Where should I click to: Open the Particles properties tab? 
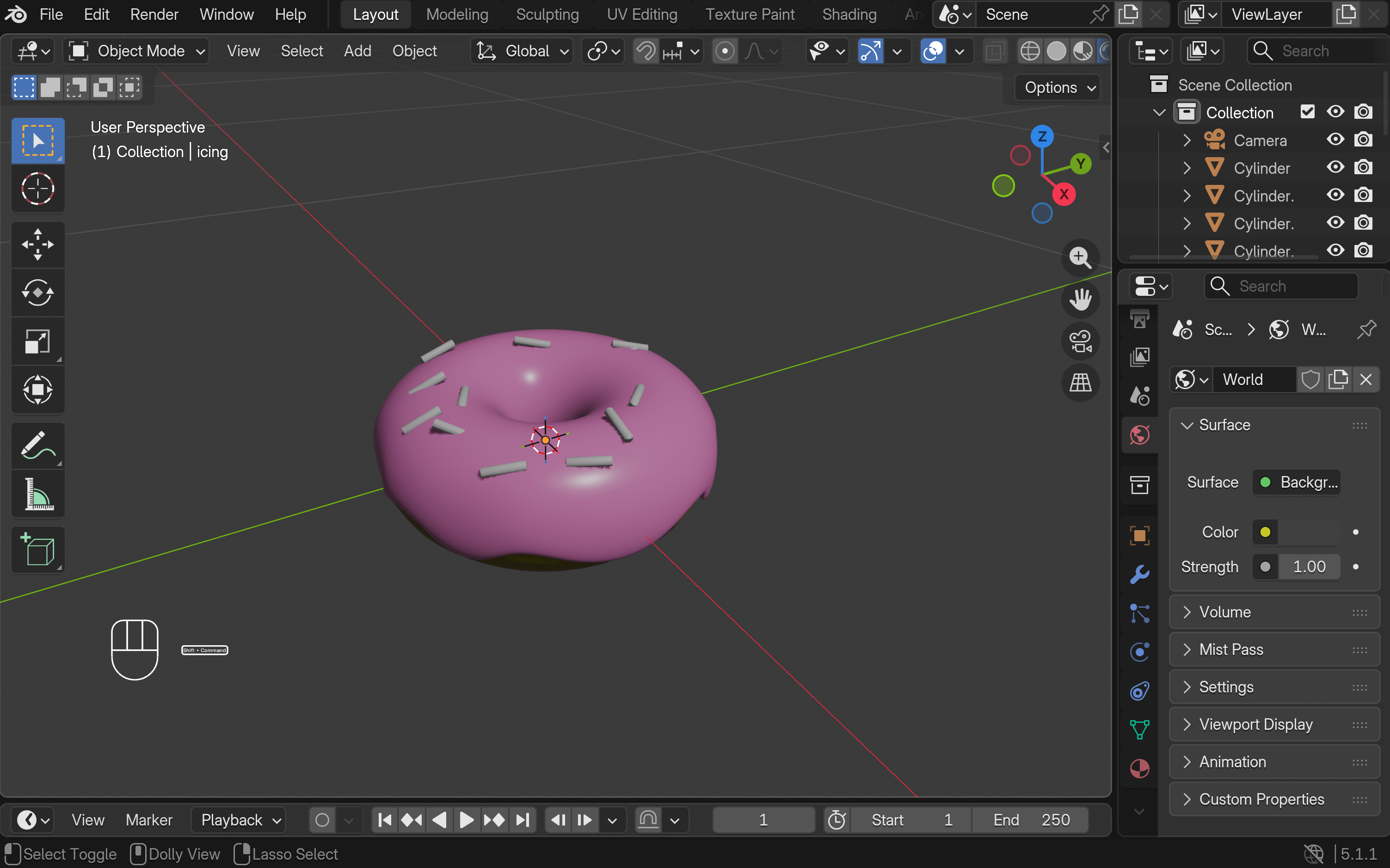(1139, 613)
